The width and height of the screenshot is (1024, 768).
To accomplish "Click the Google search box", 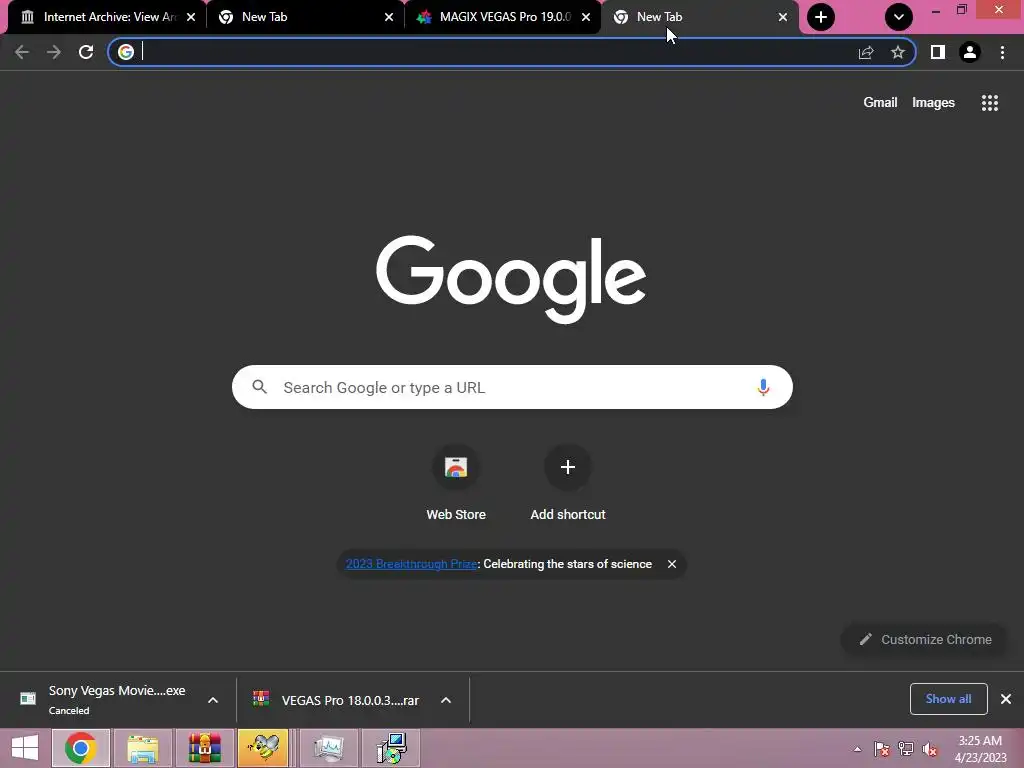I will 512,387.
